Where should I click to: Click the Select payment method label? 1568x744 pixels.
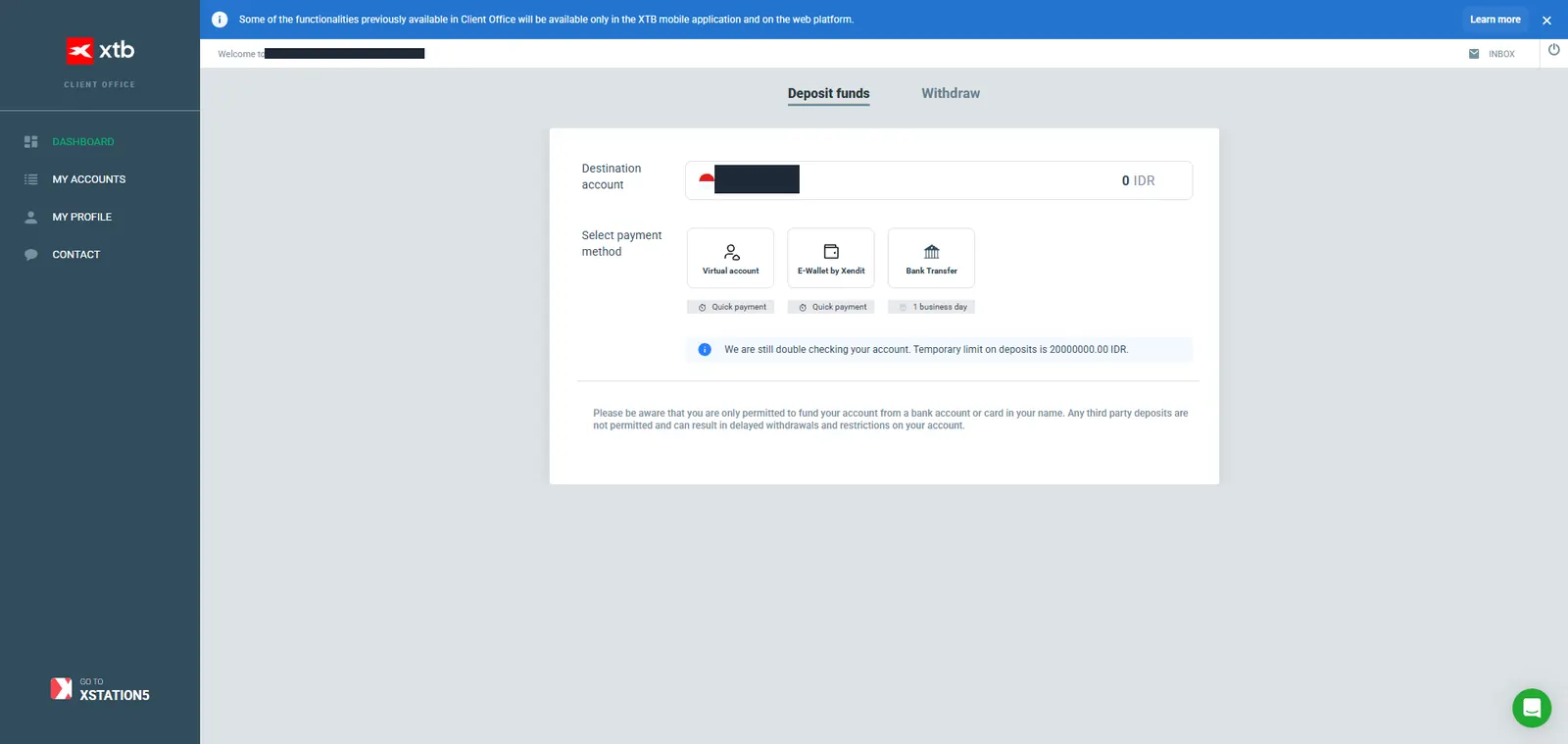[621, 243]
